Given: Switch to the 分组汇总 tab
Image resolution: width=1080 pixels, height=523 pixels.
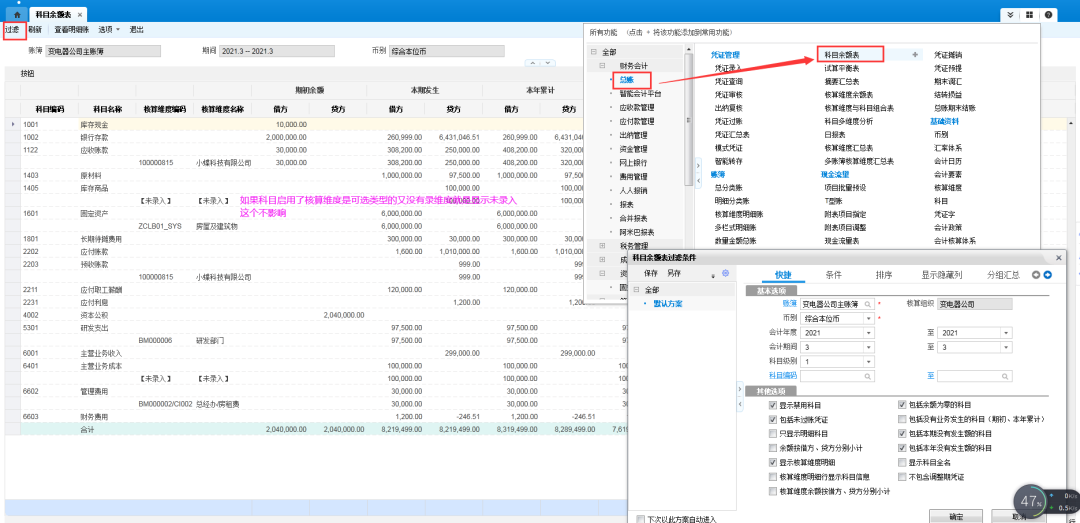Looking at the screenshot, I should pos(1004,275).
